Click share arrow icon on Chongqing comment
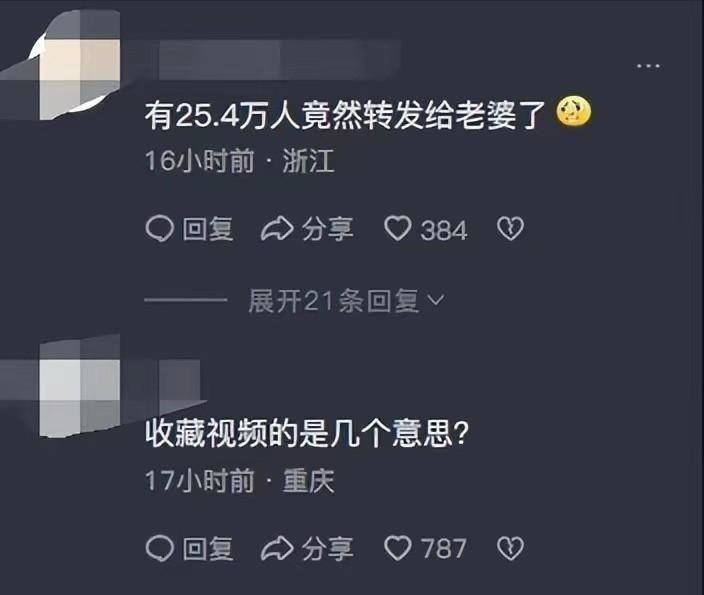This screenshot has width=704, height=595. coord(277,548)
